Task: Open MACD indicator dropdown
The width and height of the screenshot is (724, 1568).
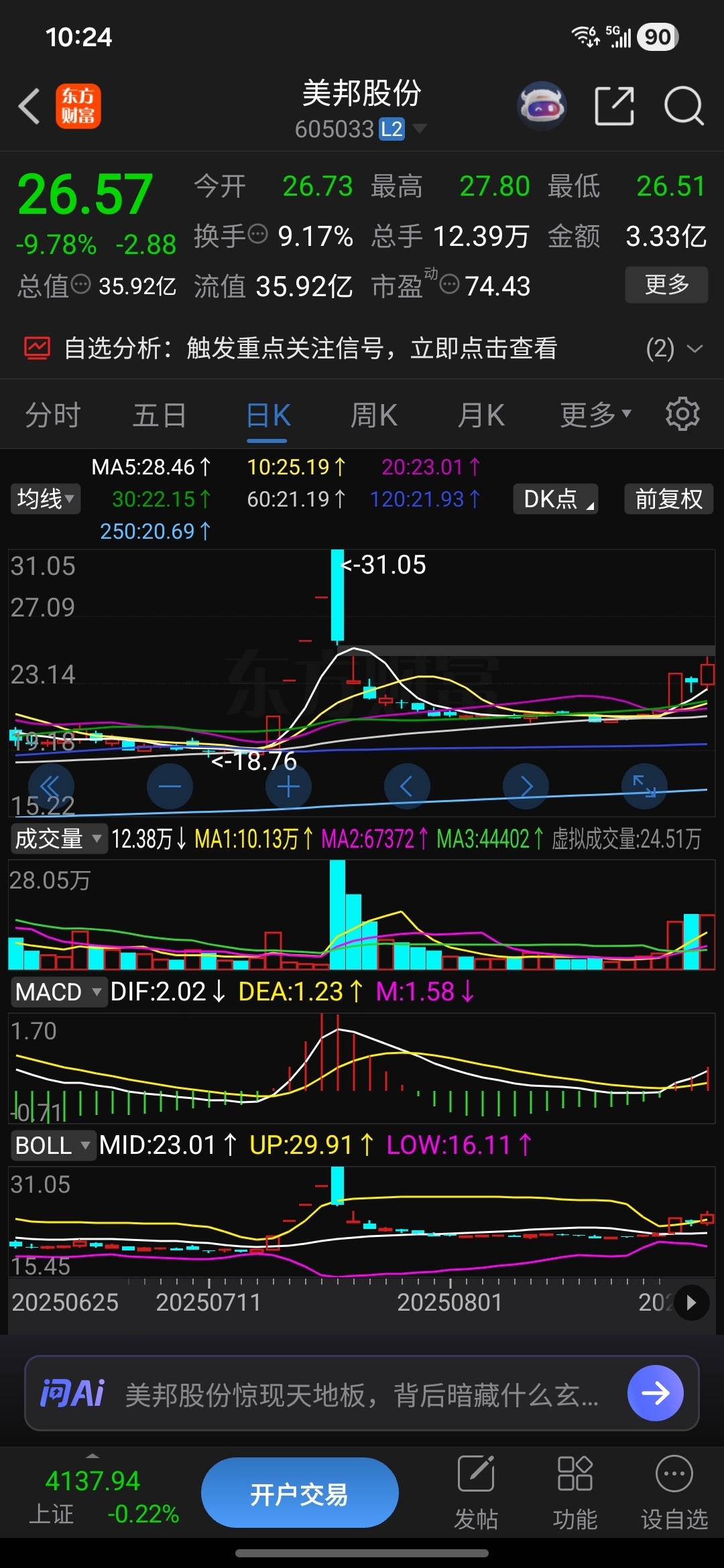Action: coord(59,992)
